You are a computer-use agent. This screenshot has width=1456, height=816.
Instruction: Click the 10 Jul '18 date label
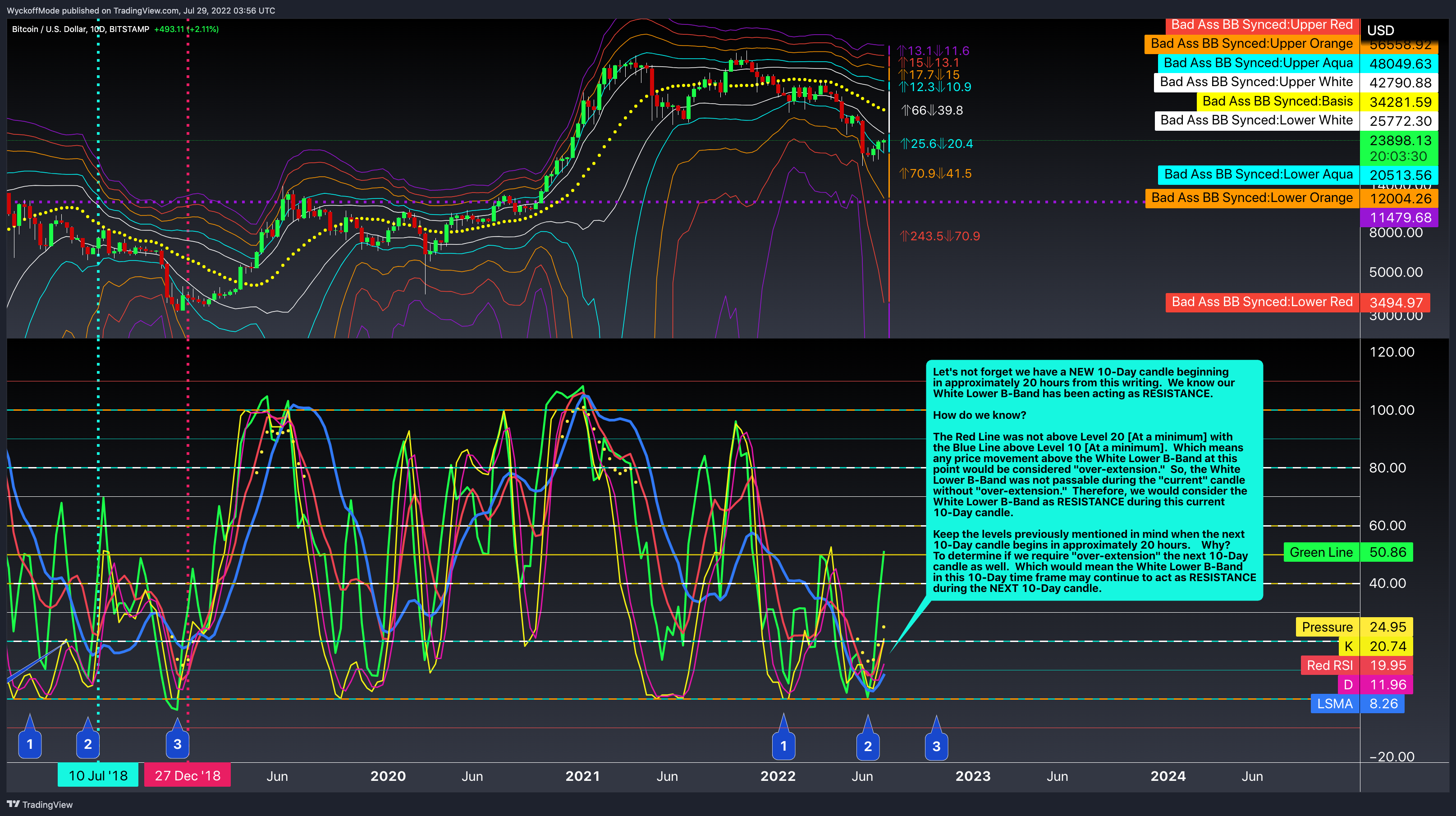pos(98,775)
